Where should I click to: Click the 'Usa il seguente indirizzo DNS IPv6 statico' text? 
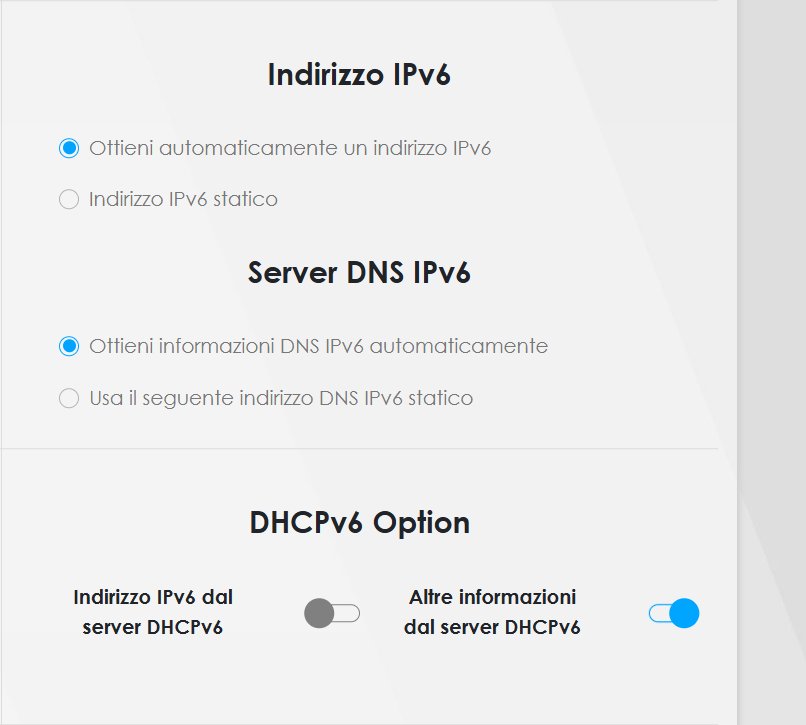[x=281, y=399]
